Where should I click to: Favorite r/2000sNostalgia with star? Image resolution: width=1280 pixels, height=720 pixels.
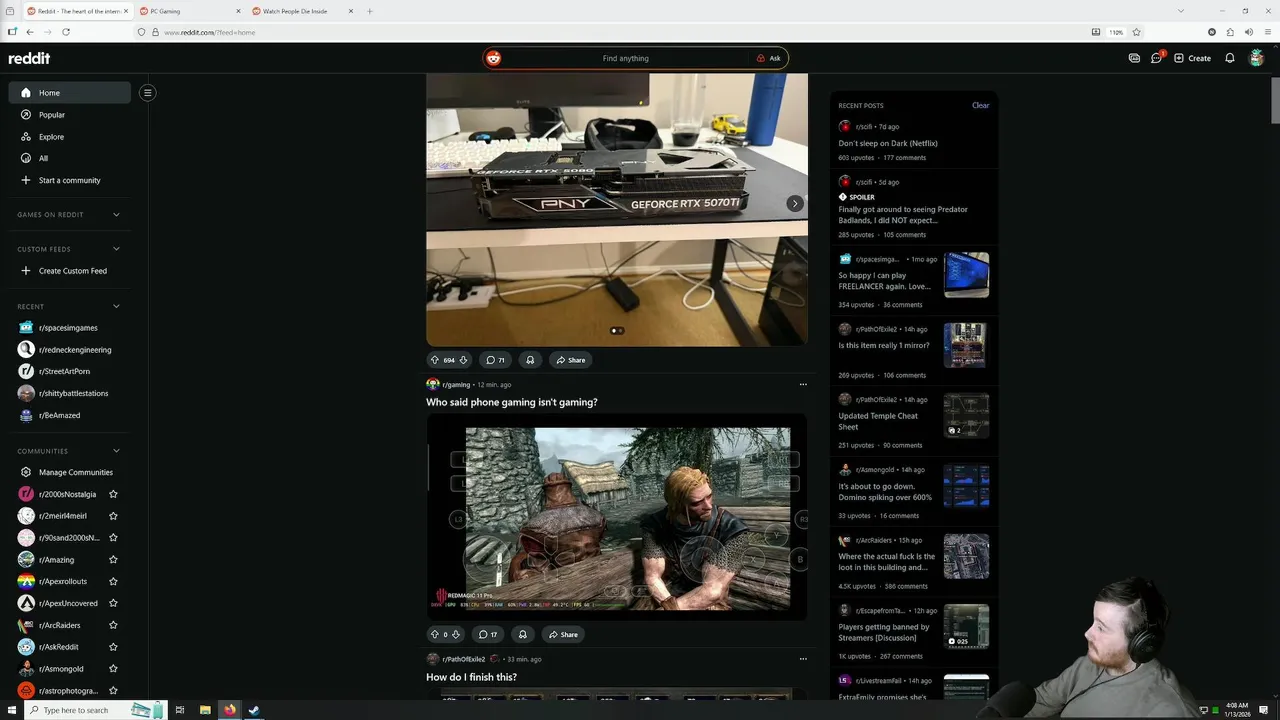click(113, 494)
